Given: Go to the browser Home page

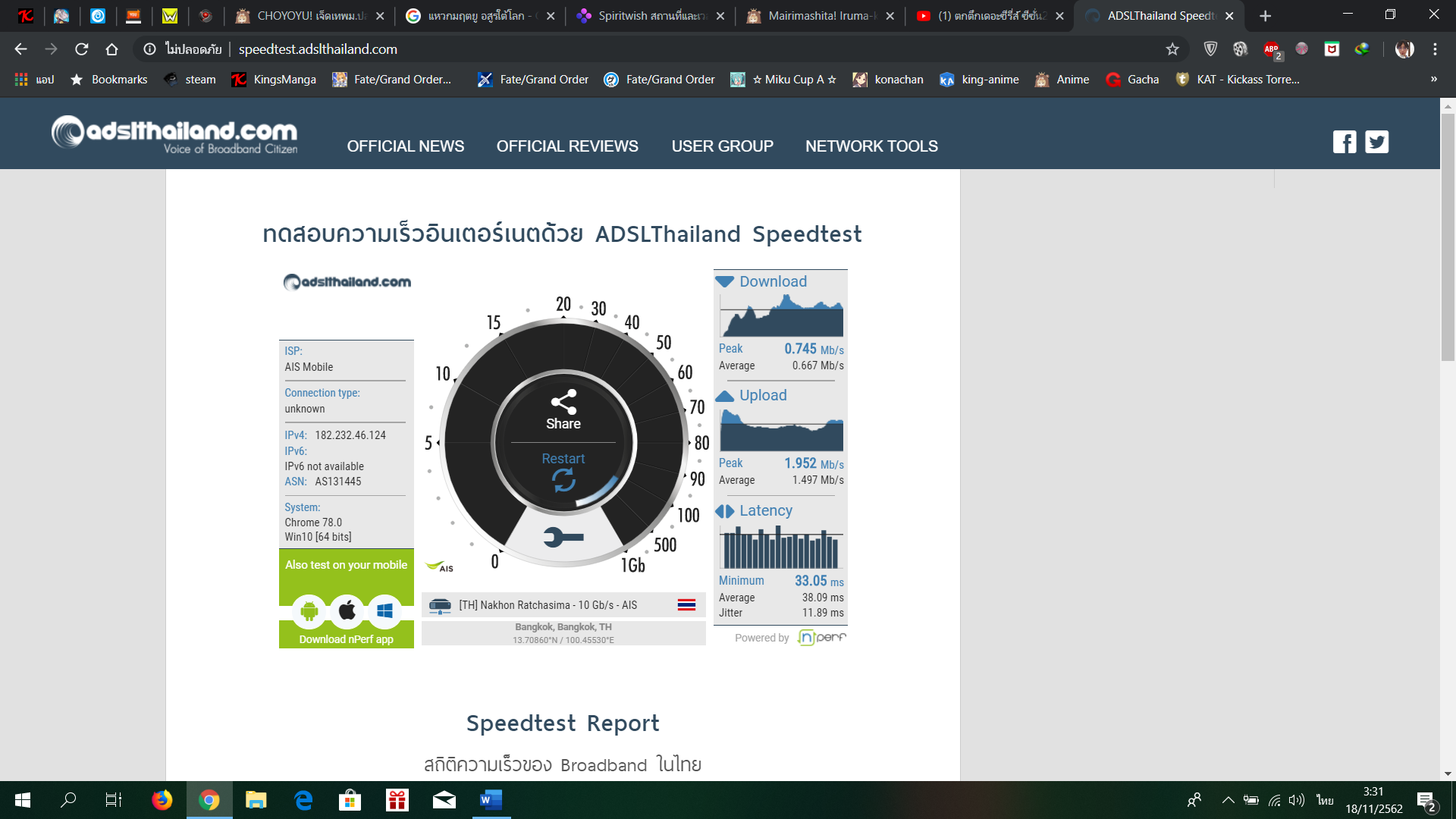Looking at the screenshot, I should [x=111, y=49].
